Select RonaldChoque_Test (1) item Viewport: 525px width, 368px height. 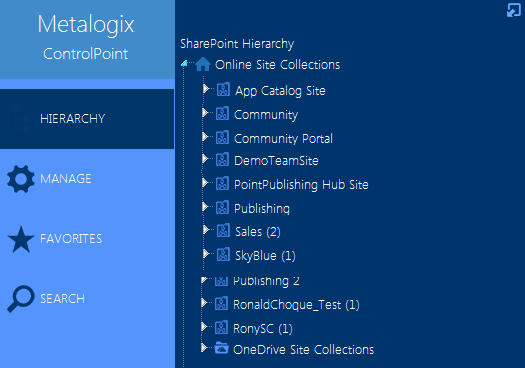(x=296, y=305)
